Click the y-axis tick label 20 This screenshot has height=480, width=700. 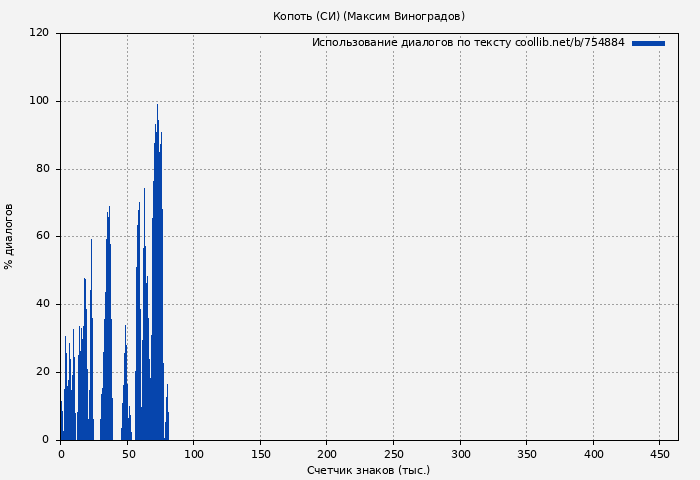42,372
